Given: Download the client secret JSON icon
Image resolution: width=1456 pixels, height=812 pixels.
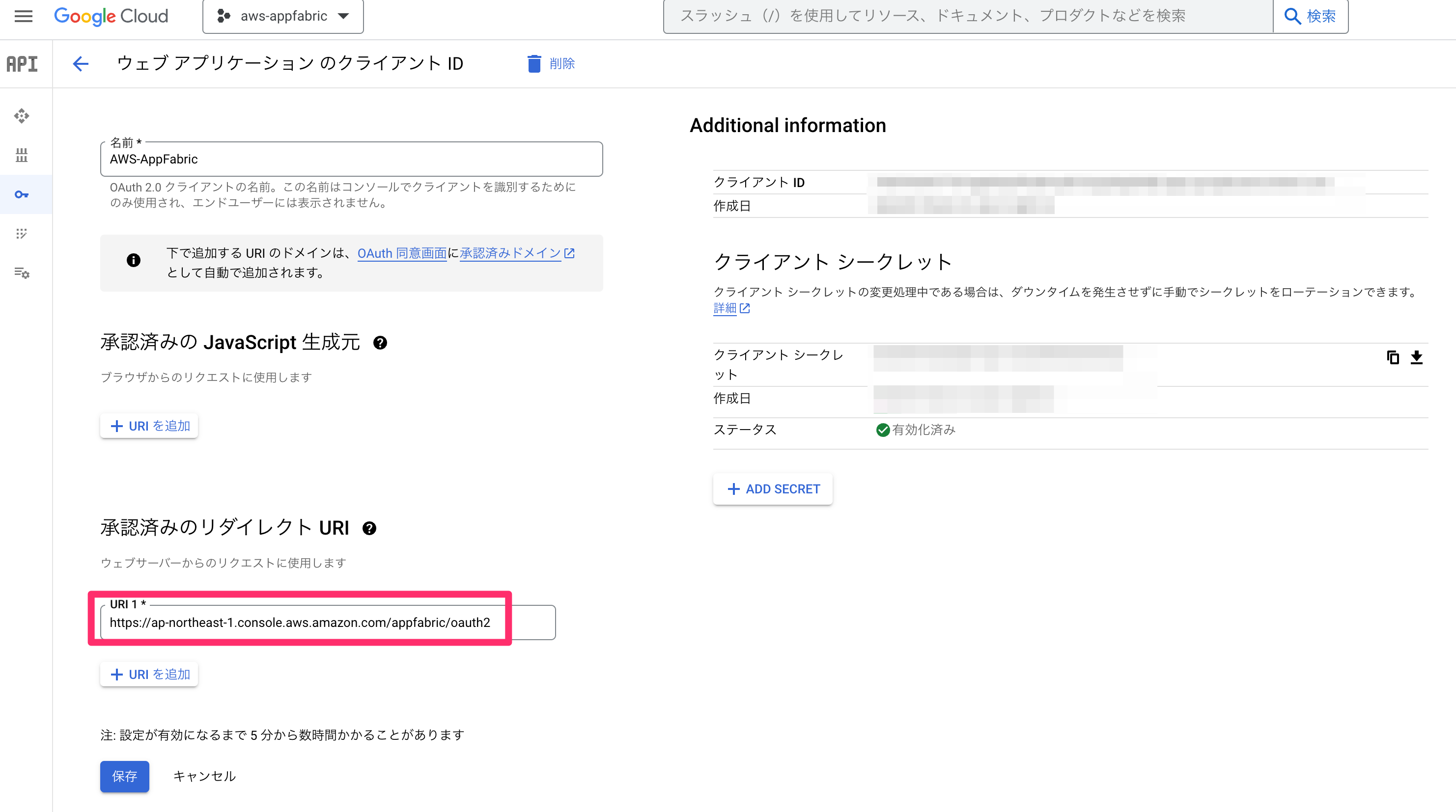Looking at the screenshot, I should (x=1416, y=357).
